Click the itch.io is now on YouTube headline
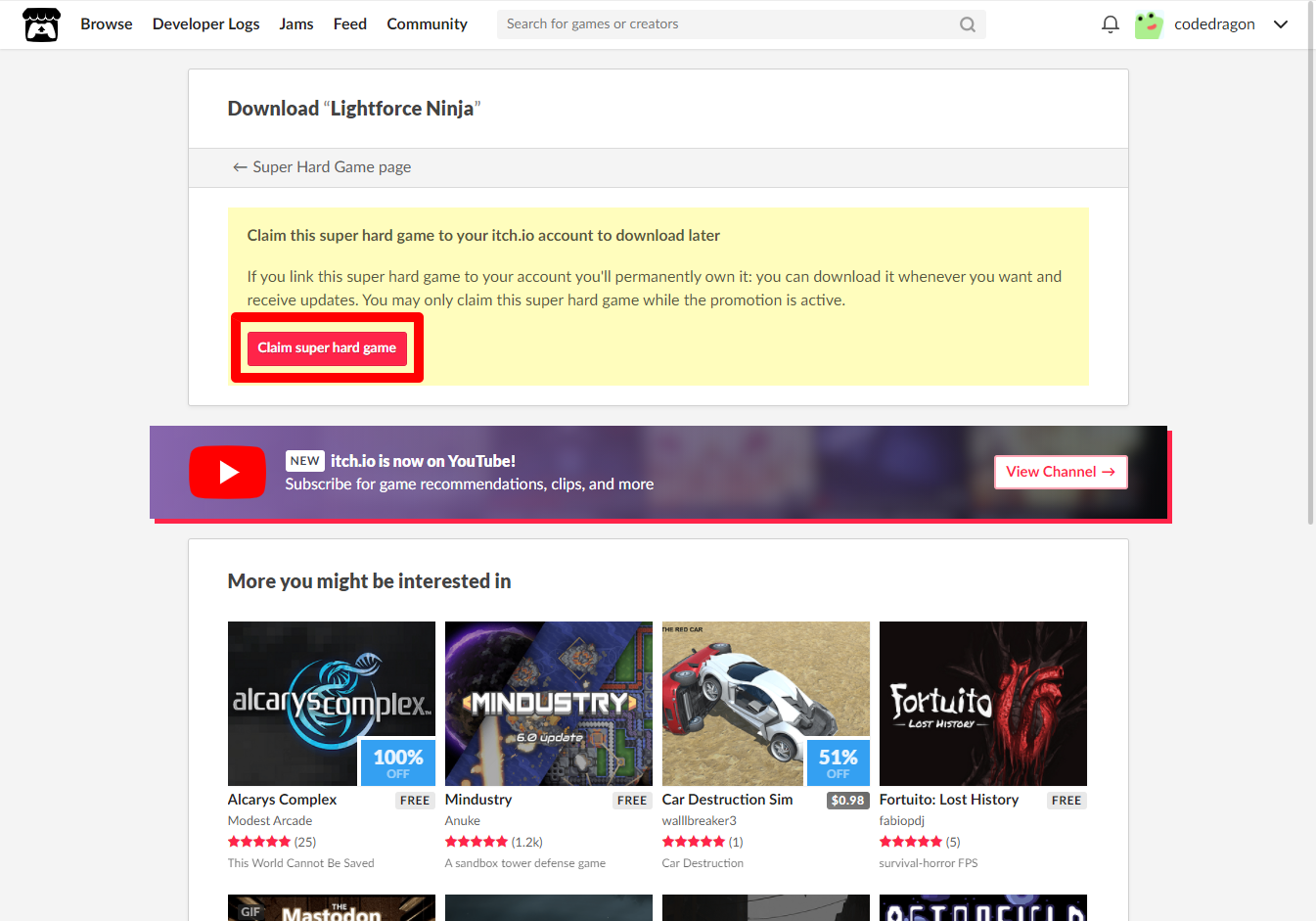 click(423, 461)
